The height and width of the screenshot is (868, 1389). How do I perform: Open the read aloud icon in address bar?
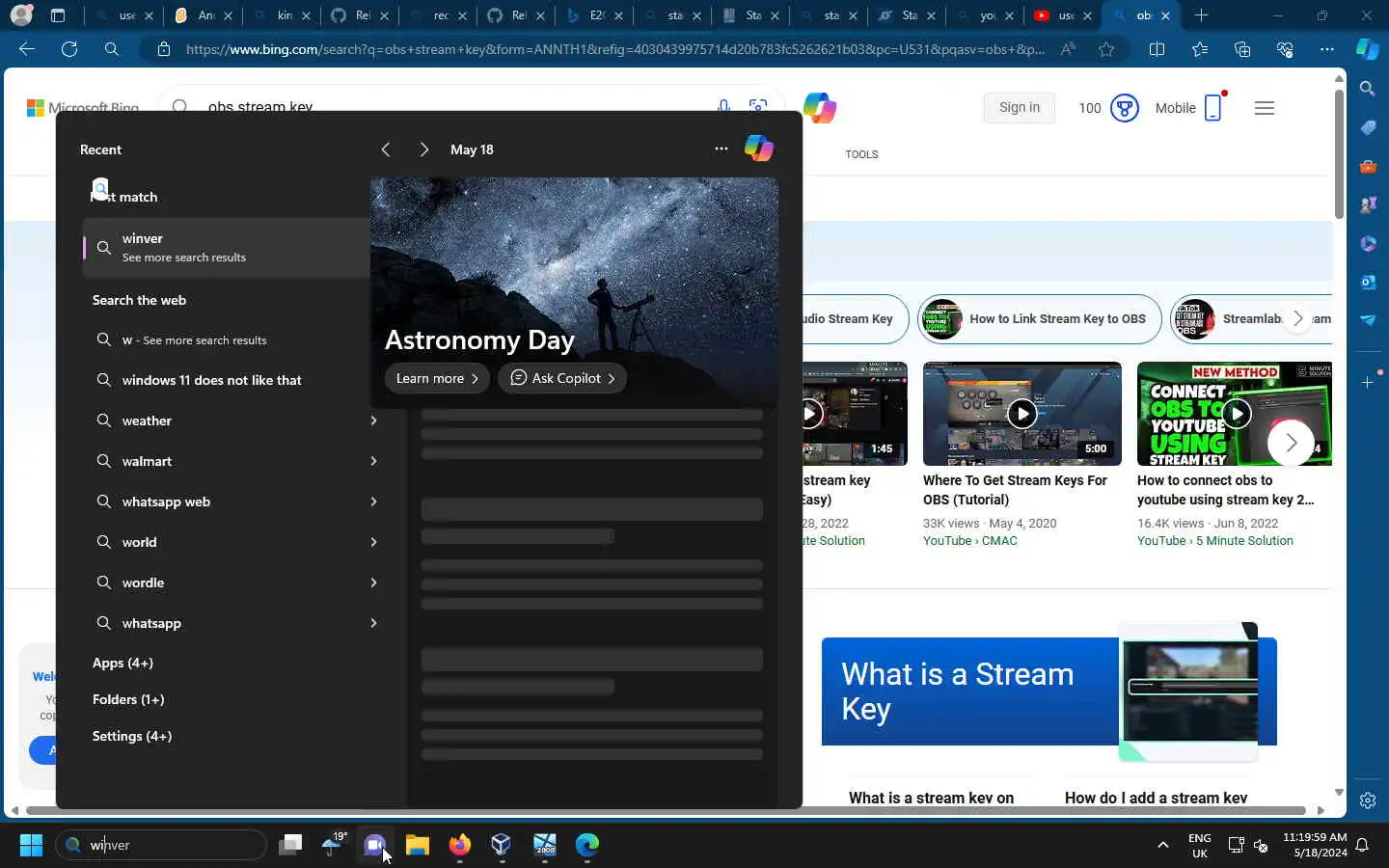1068,49
